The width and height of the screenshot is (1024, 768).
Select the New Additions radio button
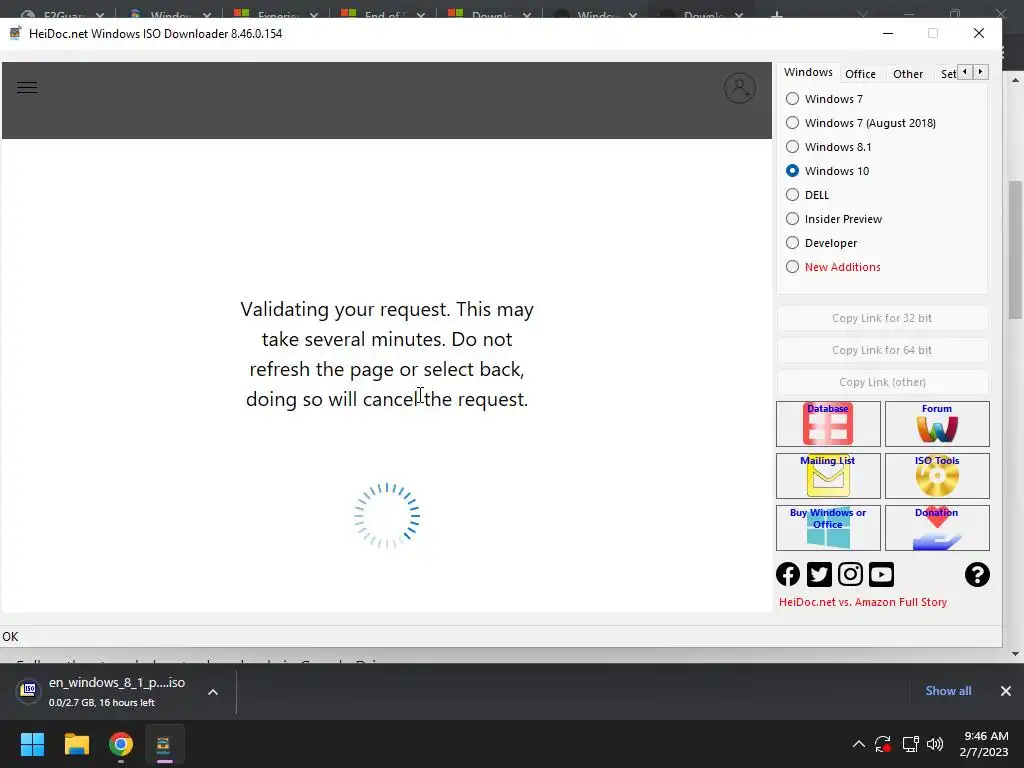click(x=792, y=266)
